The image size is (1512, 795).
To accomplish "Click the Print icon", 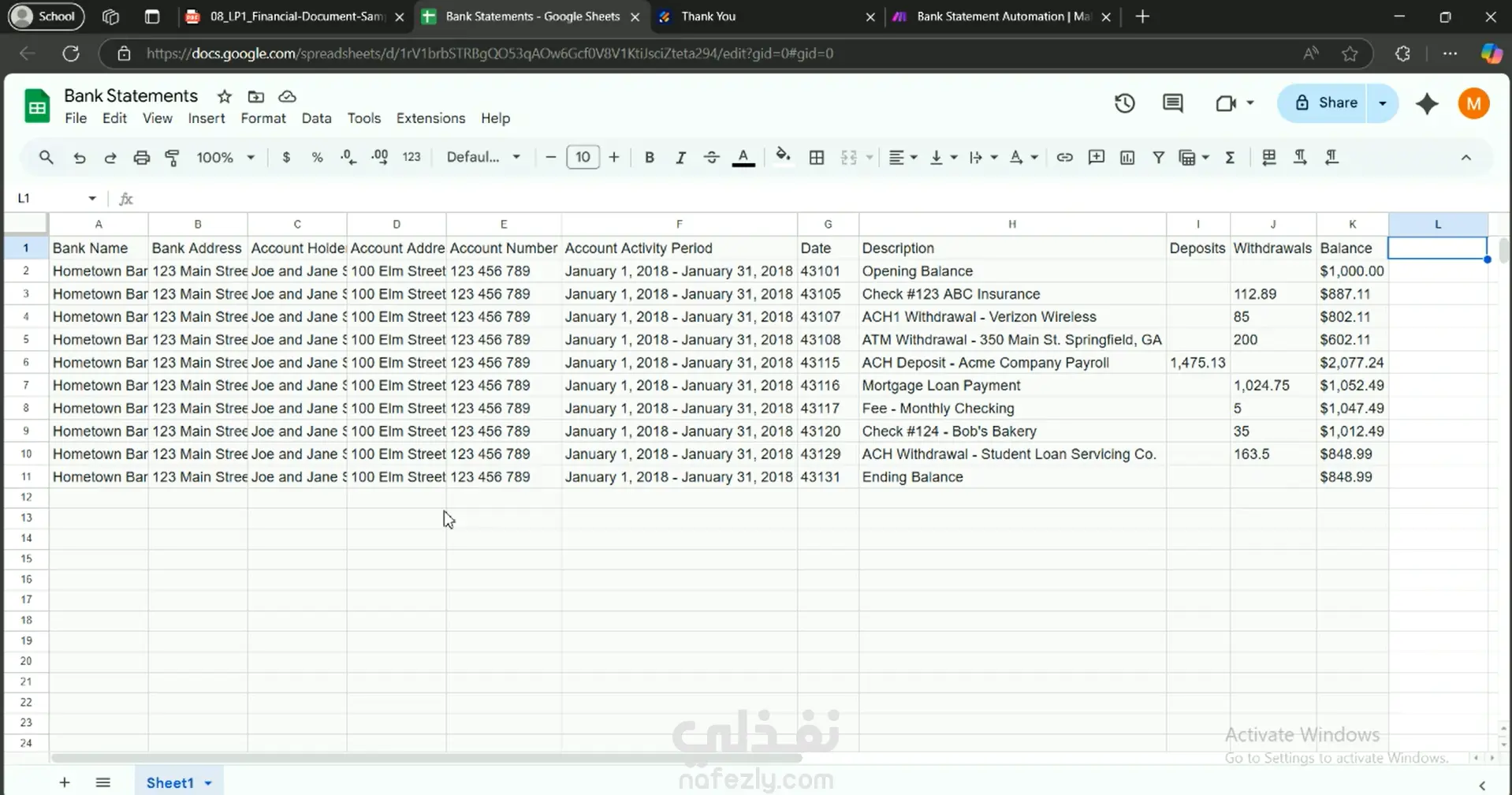I will (141, 158).
